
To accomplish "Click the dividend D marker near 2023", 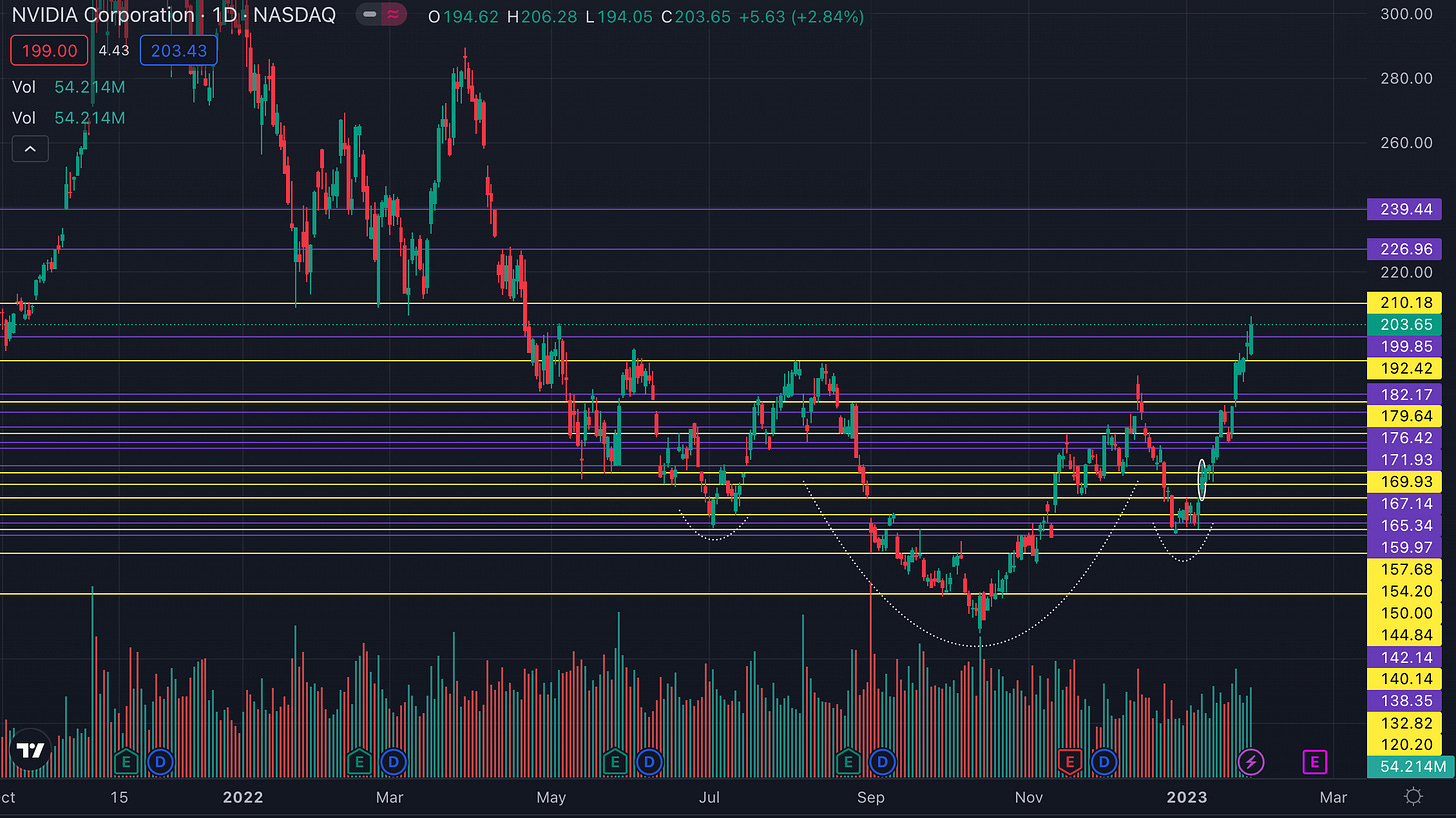I will tap(1105, 762).
